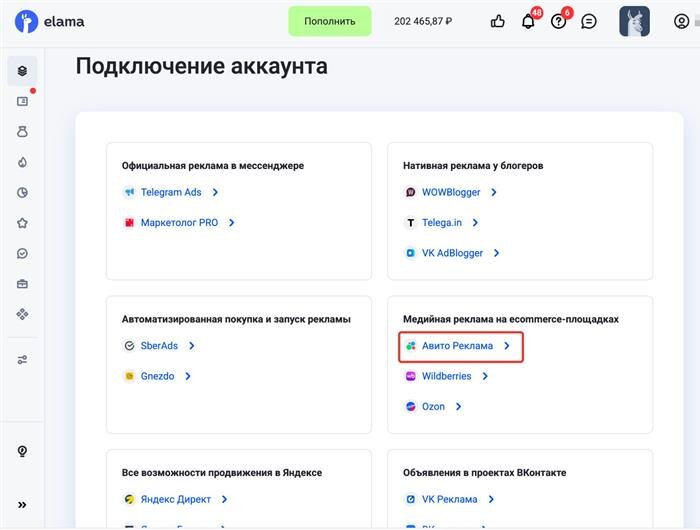Open the Ozon link

[x=433, y=406]
